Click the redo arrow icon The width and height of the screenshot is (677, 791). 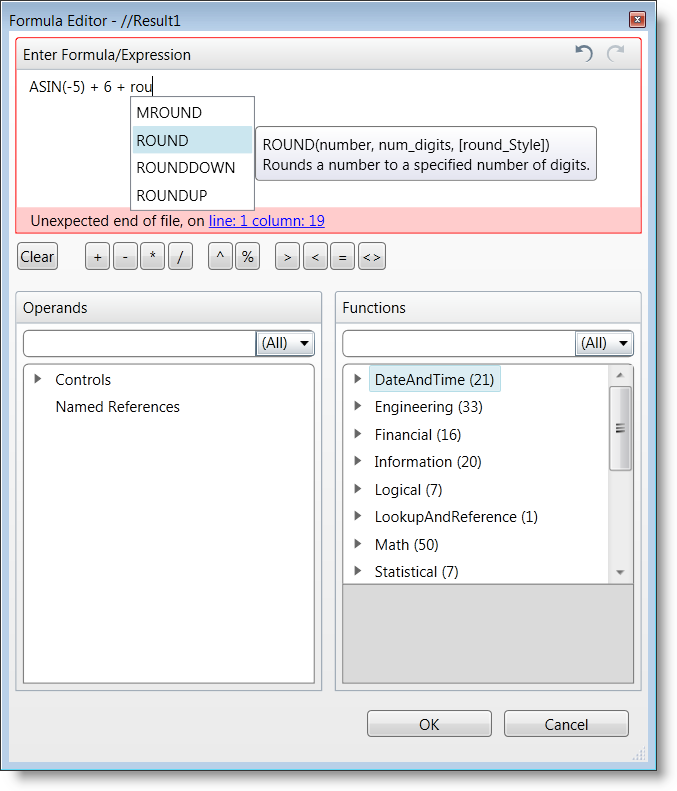click(615, 54)
